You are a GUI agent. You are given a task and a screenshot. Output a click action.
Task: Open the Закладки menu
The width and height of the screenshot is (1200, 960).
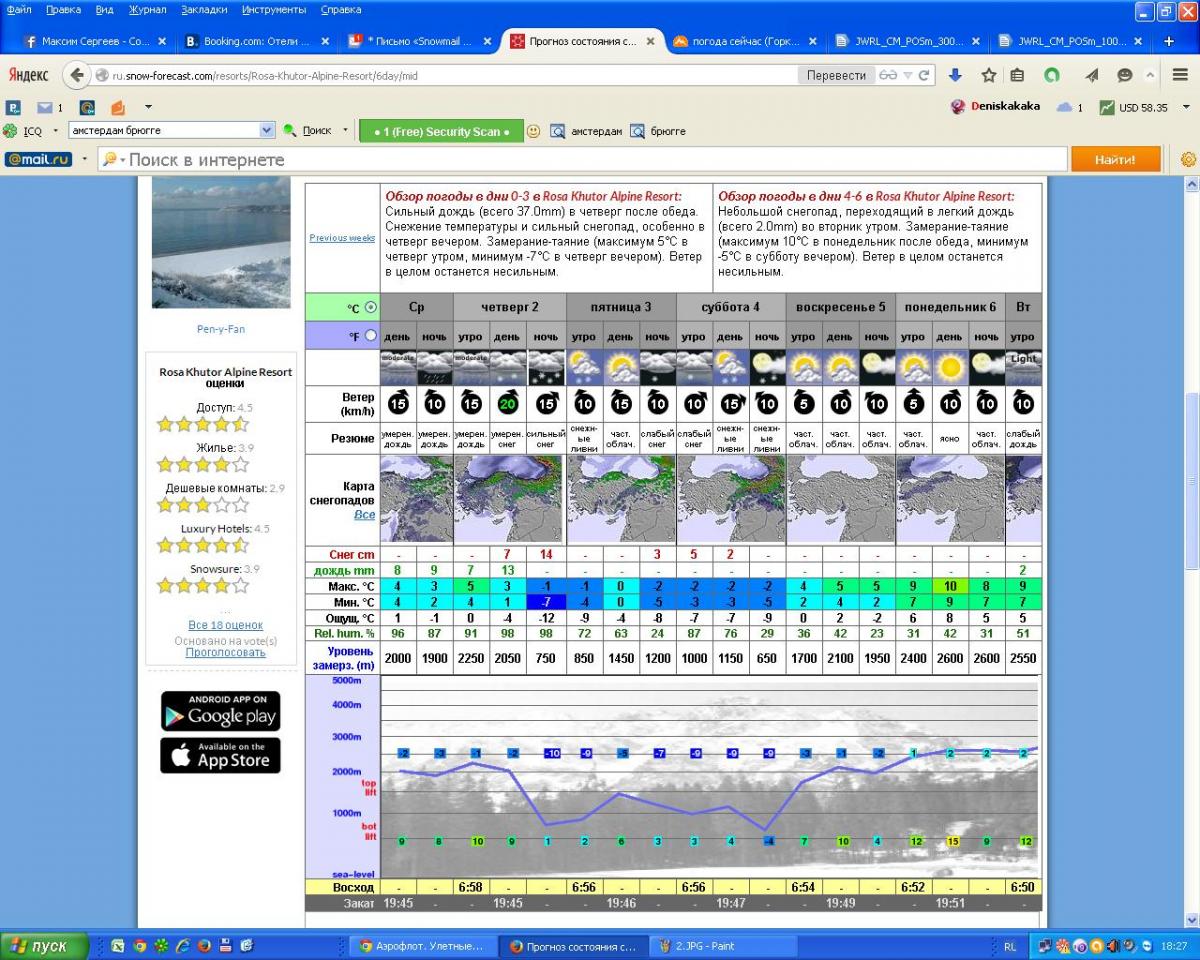click(203, 10)
